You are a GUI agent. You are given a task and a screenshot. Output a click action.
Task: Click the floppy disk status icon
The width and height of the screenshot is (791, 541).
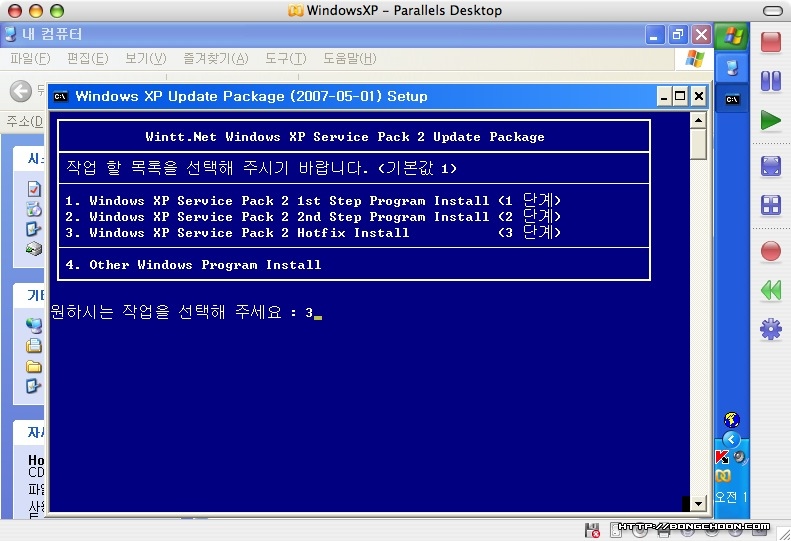click(592, 530)
